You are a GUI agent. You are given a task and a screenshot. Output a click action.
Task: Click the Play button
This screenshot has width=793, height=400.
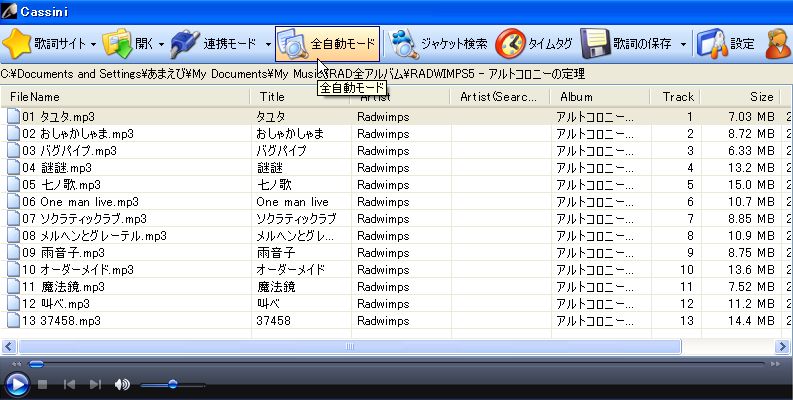(17, 384)
